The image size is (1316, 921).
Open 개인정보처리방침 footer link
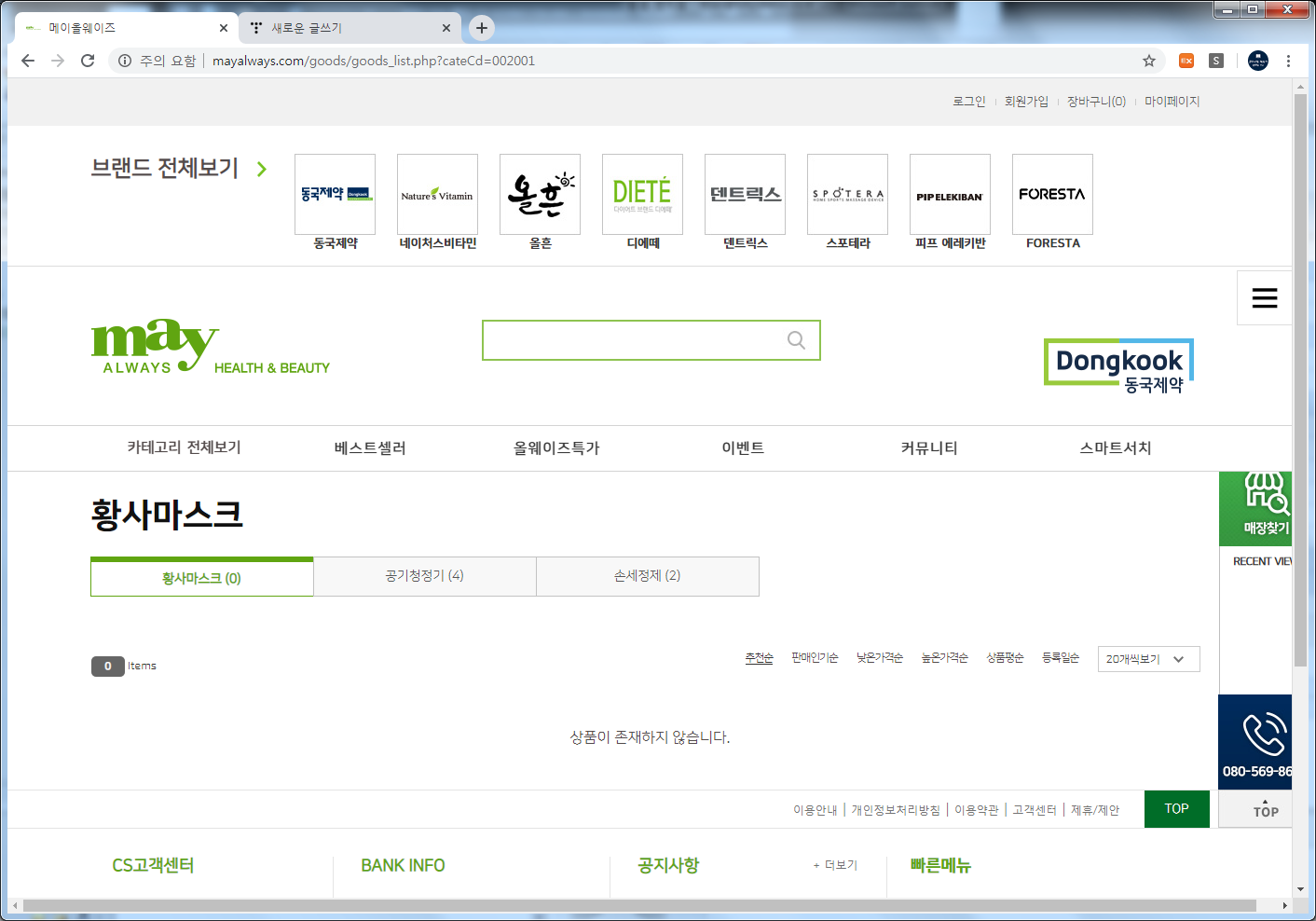896,810
